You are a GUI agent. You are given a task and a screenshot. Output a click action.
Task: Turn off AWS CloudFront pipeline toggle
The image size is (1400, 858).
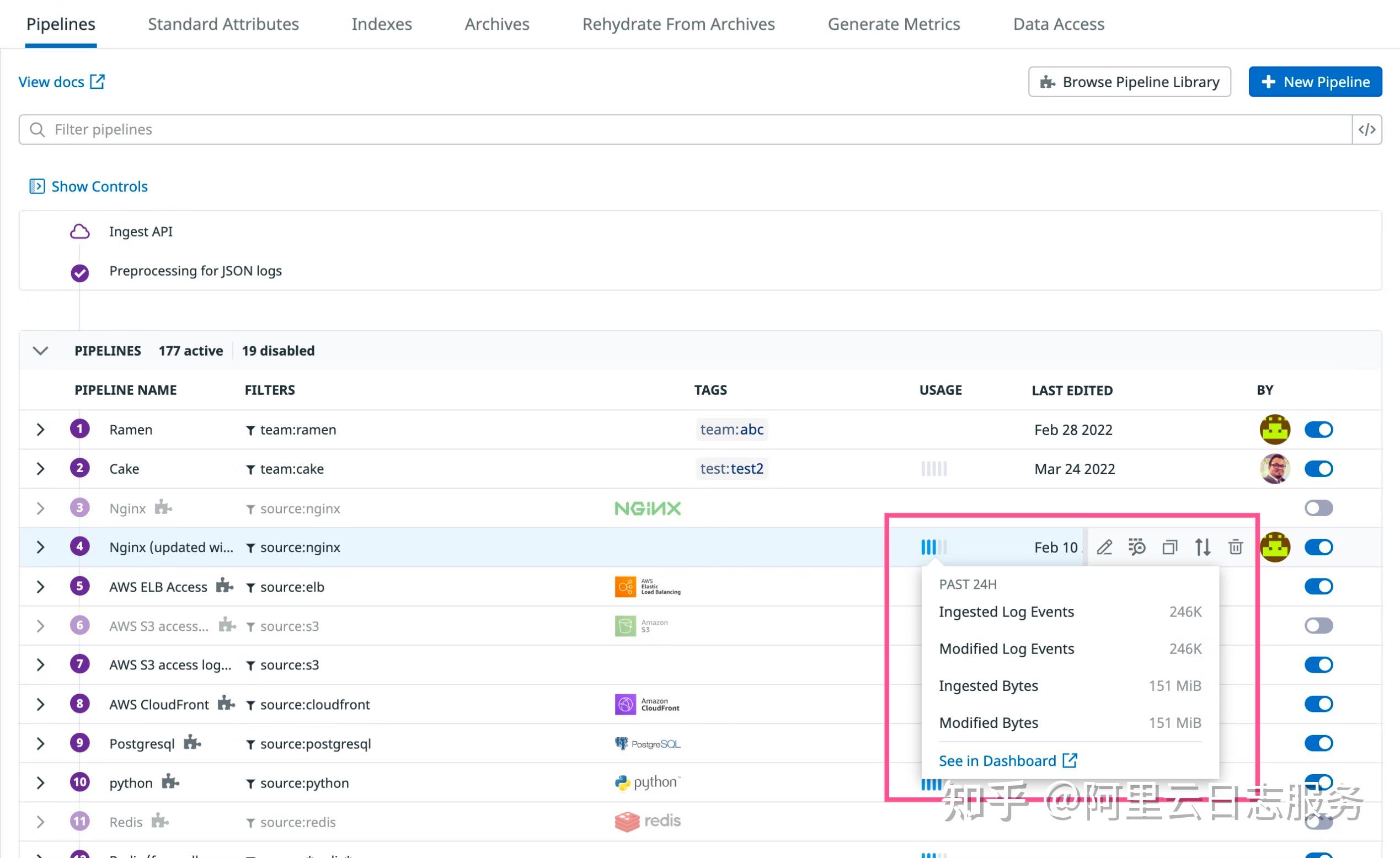pos(1318,704)
